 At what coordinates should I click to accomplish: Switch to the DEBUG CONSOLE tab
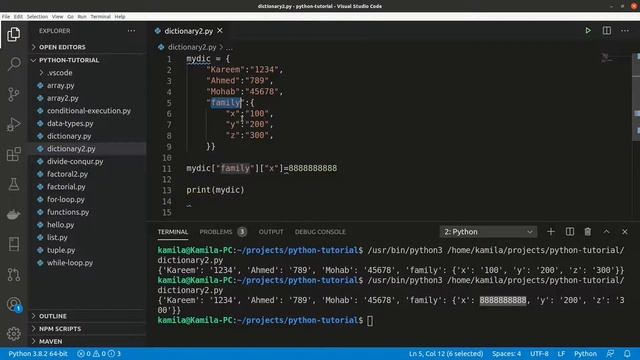click(x=320, y=231)
